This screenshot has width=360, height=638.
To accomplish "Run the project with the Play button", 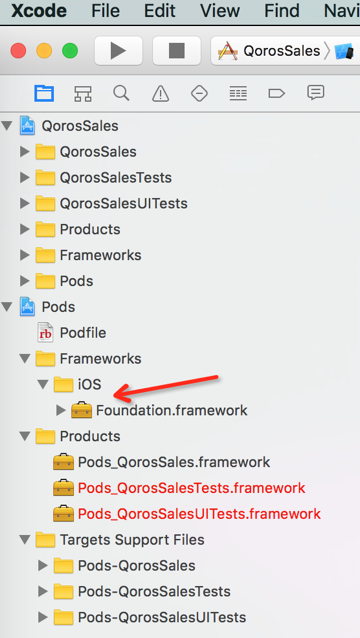I will point(118,50).
